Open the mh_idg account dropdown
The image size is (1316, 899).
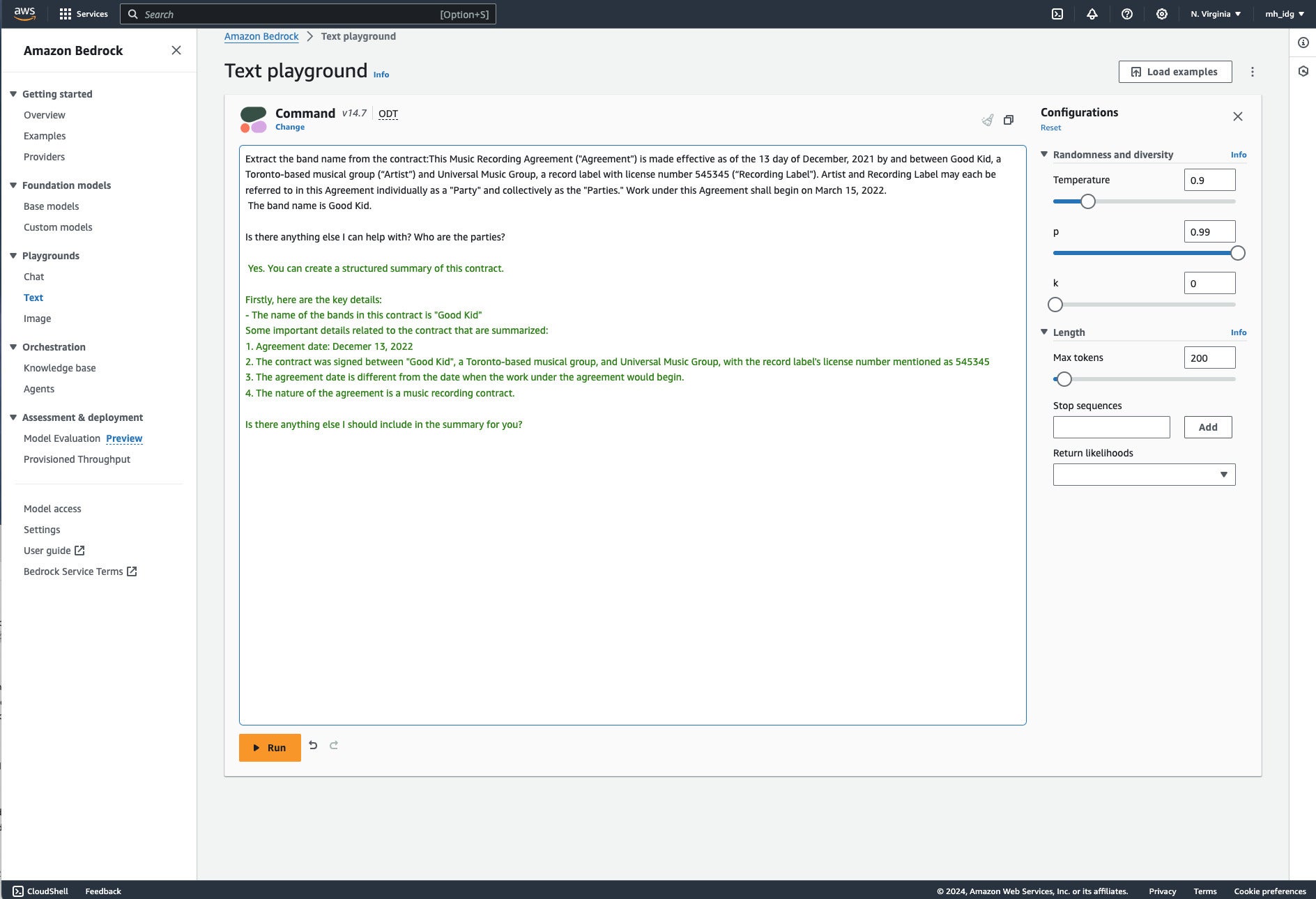coord(1285,14)
